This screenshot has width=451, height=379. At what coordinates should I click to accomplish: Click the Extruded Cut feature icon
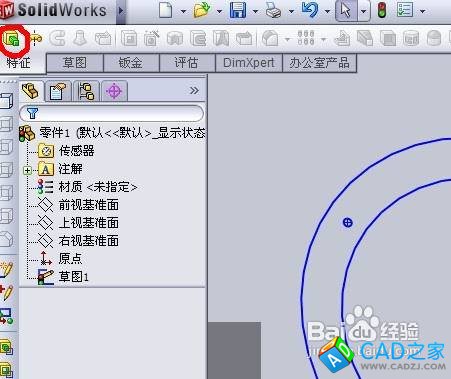pos(129,39)
